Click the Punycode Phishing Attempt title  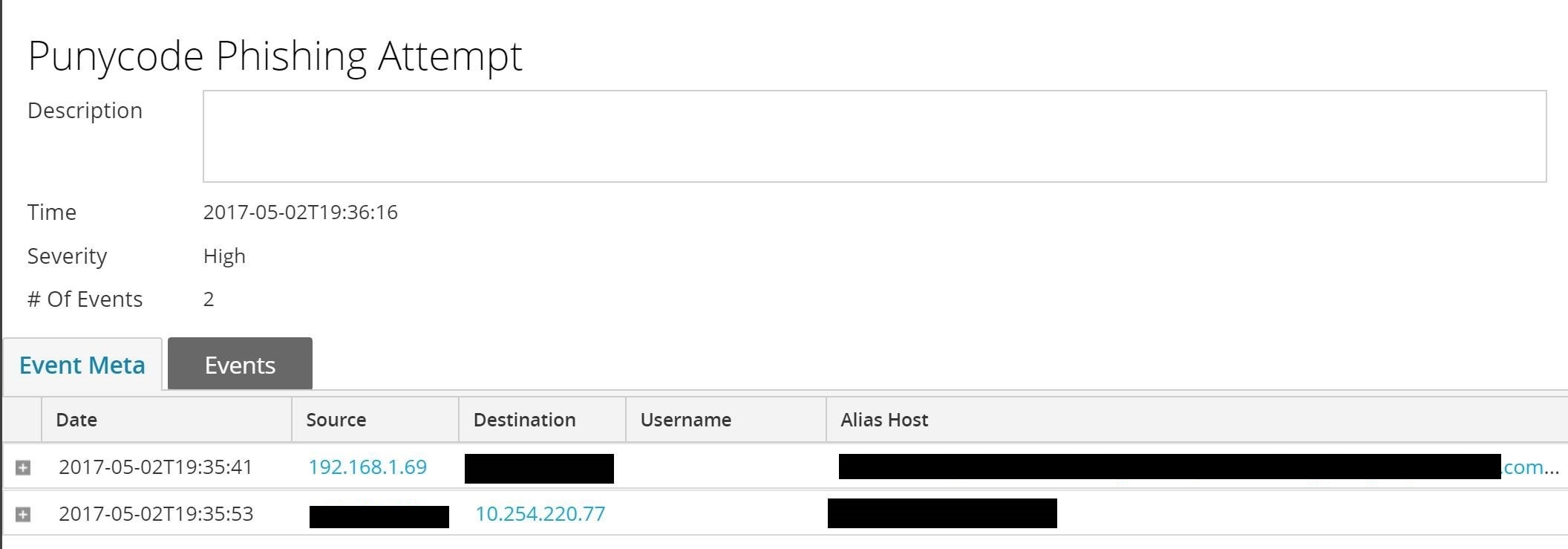pos(275,56)
